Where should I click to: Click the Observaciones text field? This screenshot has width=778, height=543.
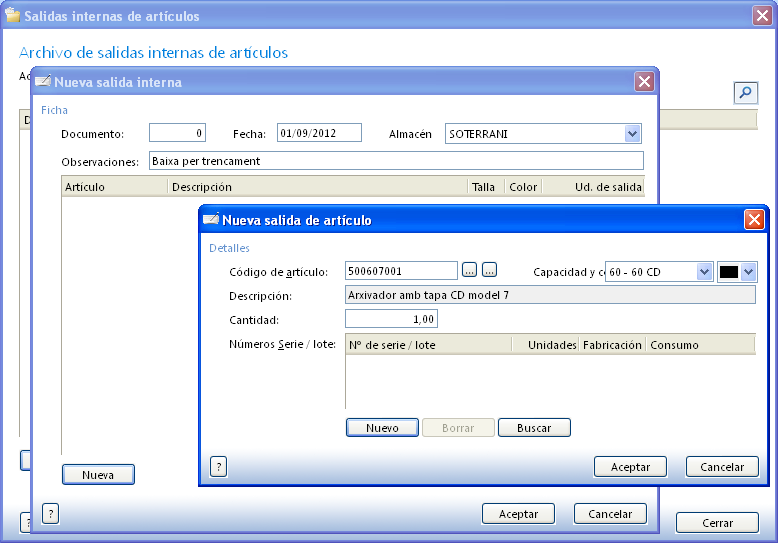coord(395,161)
